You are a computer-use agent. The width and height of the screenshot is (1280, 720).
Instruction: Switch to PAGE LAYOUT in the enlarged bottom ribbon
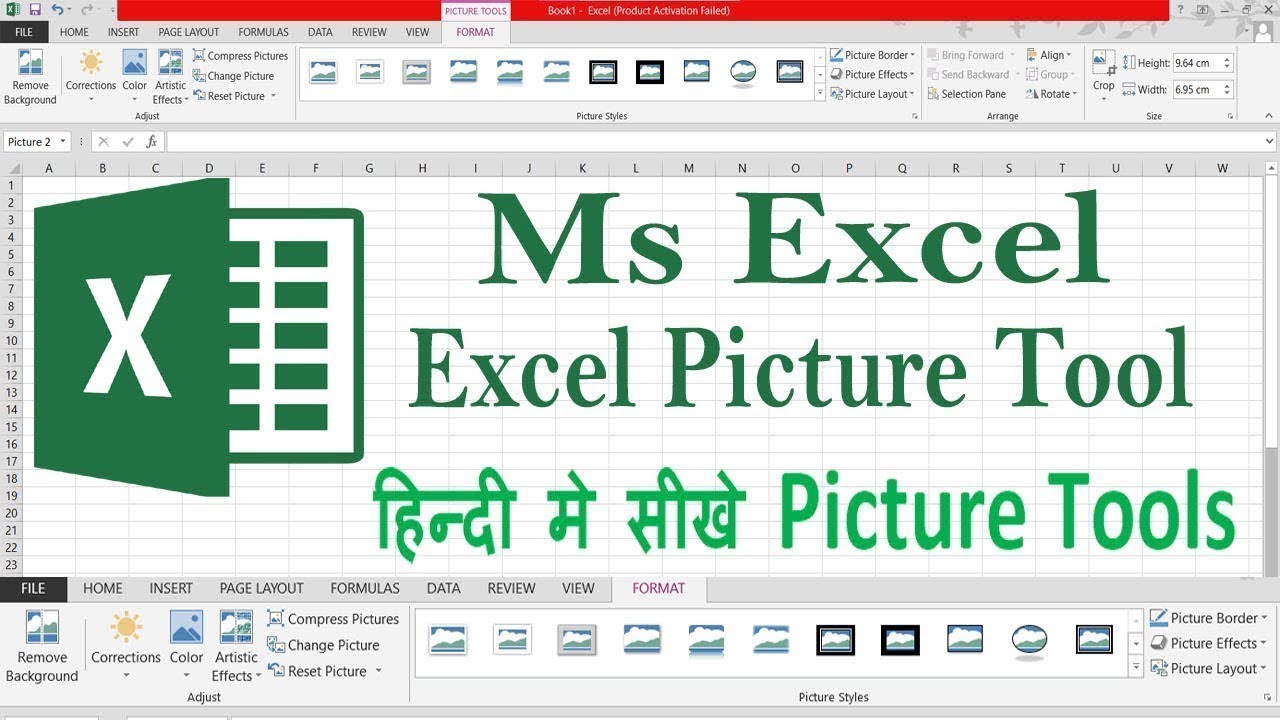coord(261,589)
